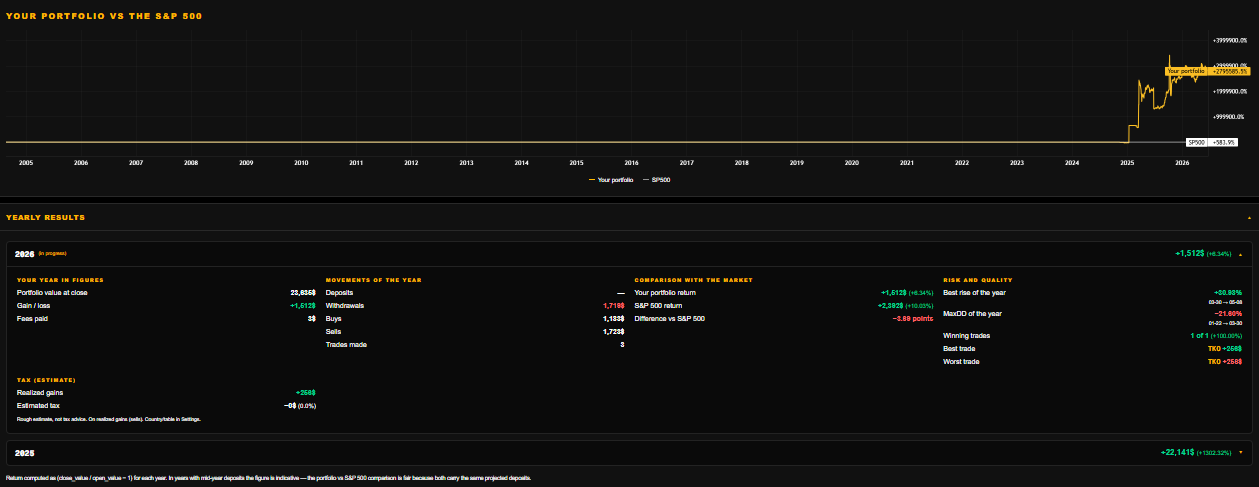Click the 'Fees paid' row label
The image size is (1259, 487).
(x=32, y=318)
